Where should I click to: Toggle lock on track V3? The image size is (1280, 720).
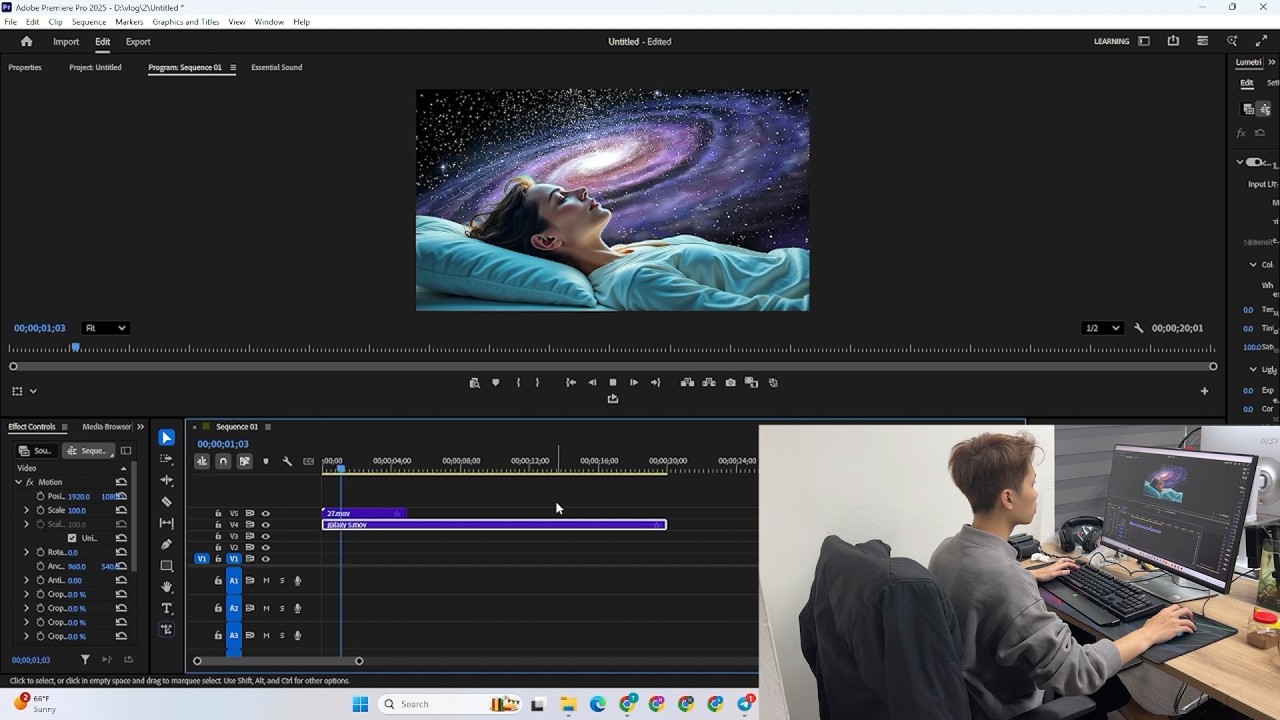218,536
